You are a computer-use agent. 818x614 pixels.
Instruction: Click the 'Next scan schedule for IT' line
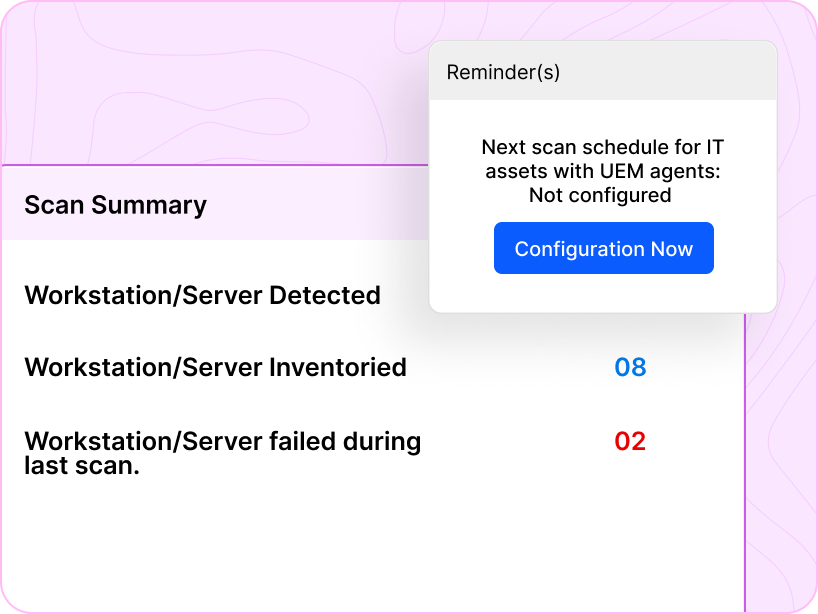point(602,148)
